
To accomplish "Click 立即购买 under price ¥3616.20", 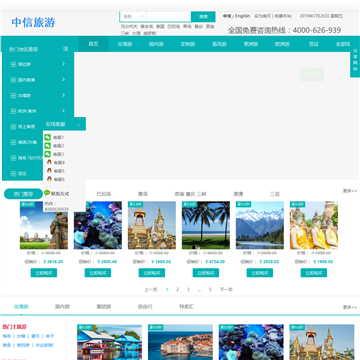I will (44, 273).
